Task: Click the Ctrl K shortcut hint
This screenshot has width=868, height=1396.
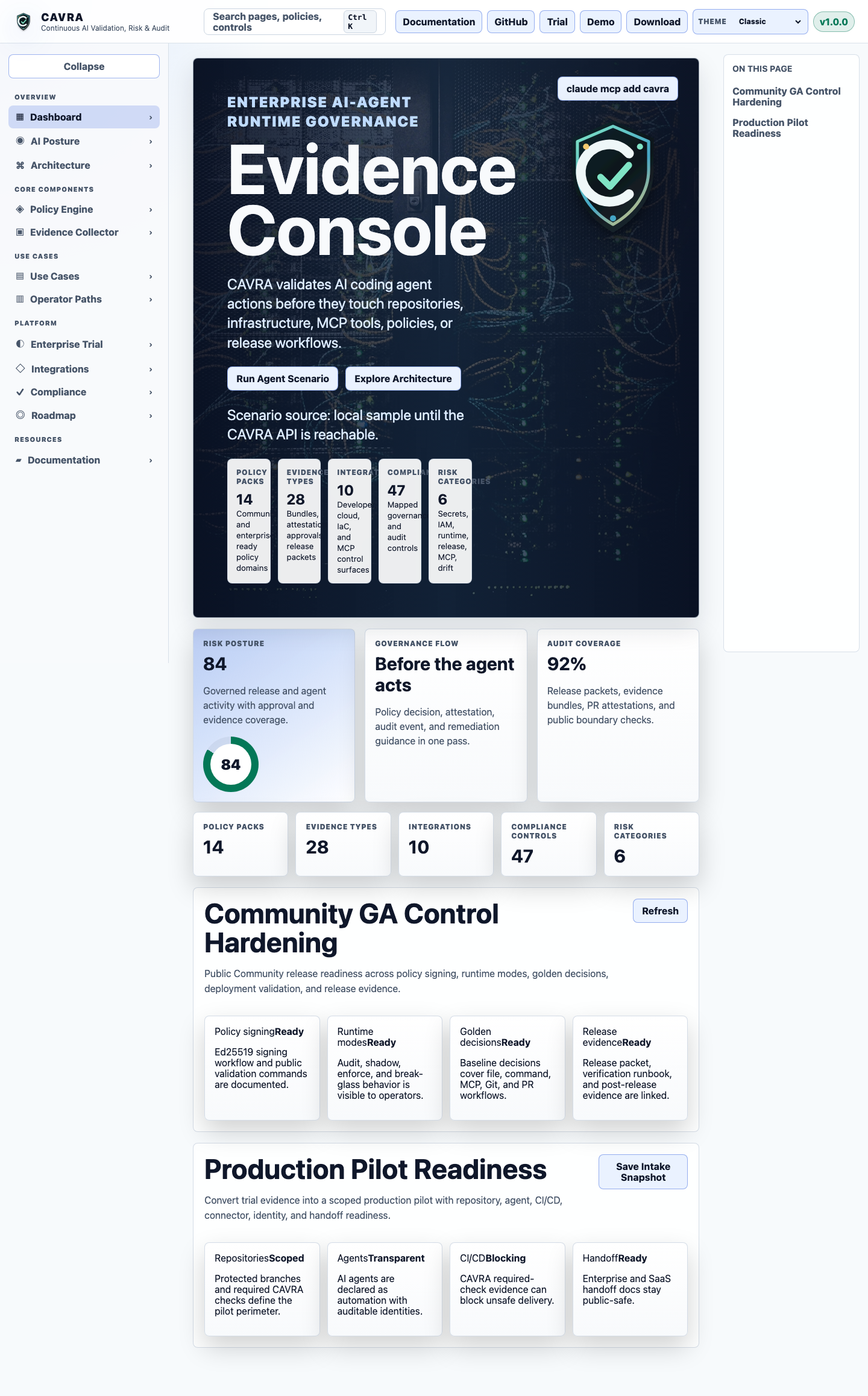Action: (360, 22)
